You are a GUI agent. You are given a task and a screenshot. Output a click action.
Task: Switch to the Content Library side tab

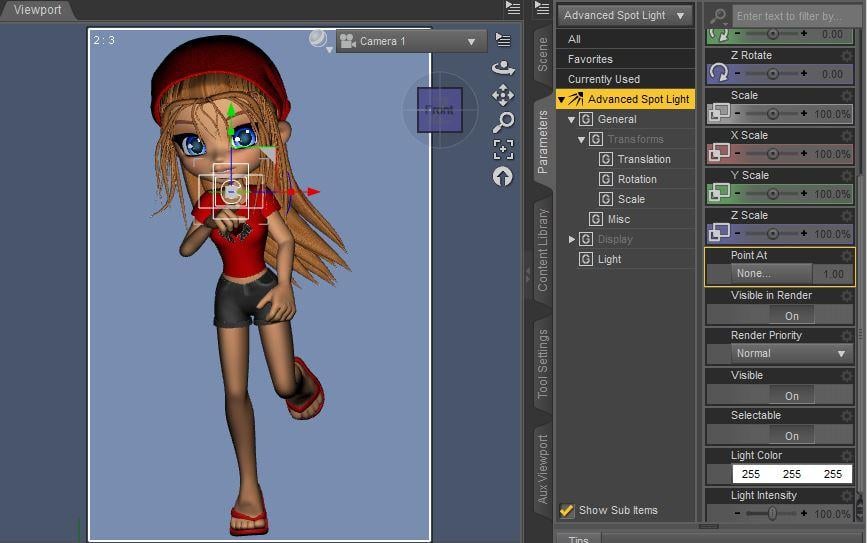[x=542, y=250]
